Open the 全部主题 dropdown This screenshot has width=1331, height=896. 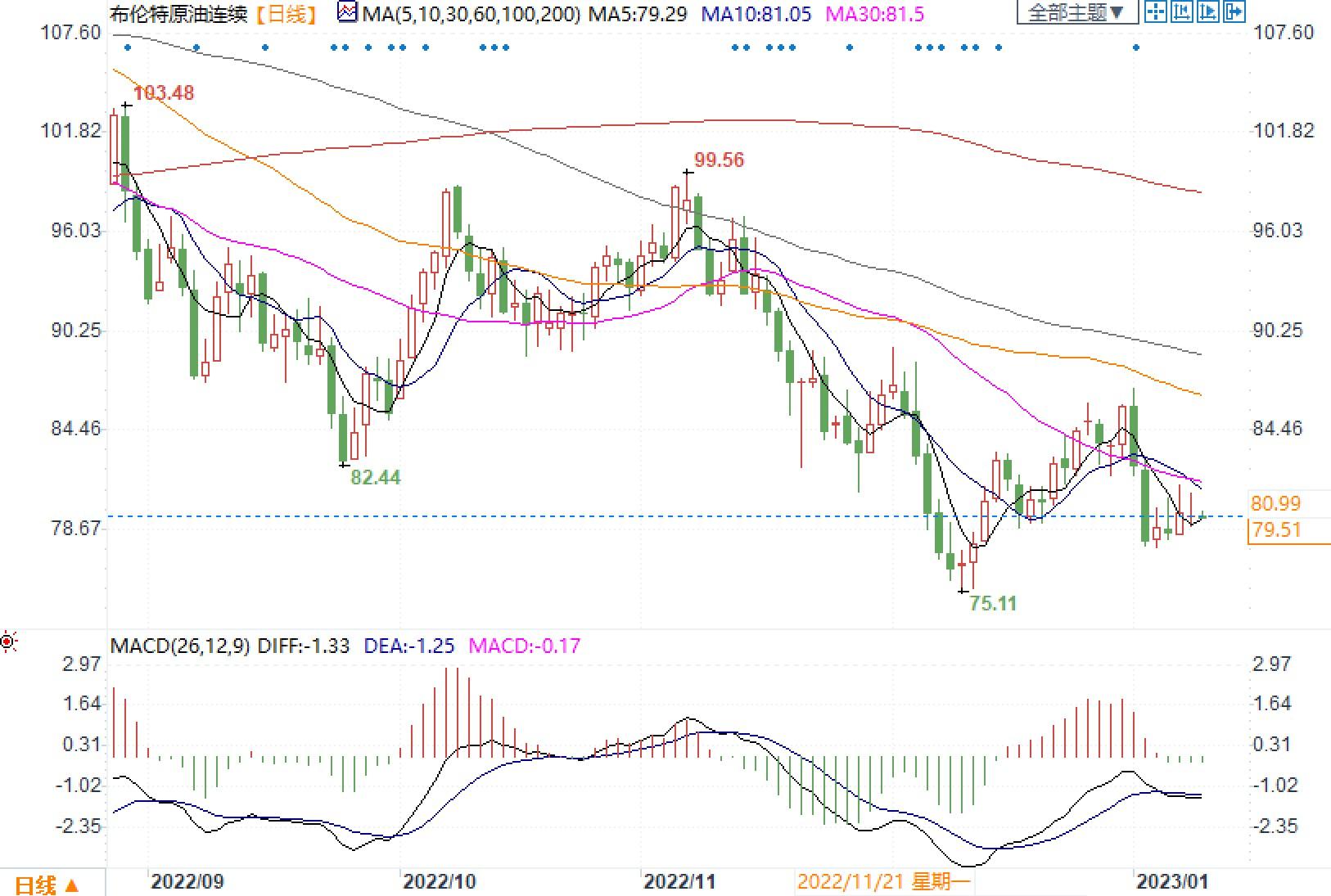(1076, 12)
